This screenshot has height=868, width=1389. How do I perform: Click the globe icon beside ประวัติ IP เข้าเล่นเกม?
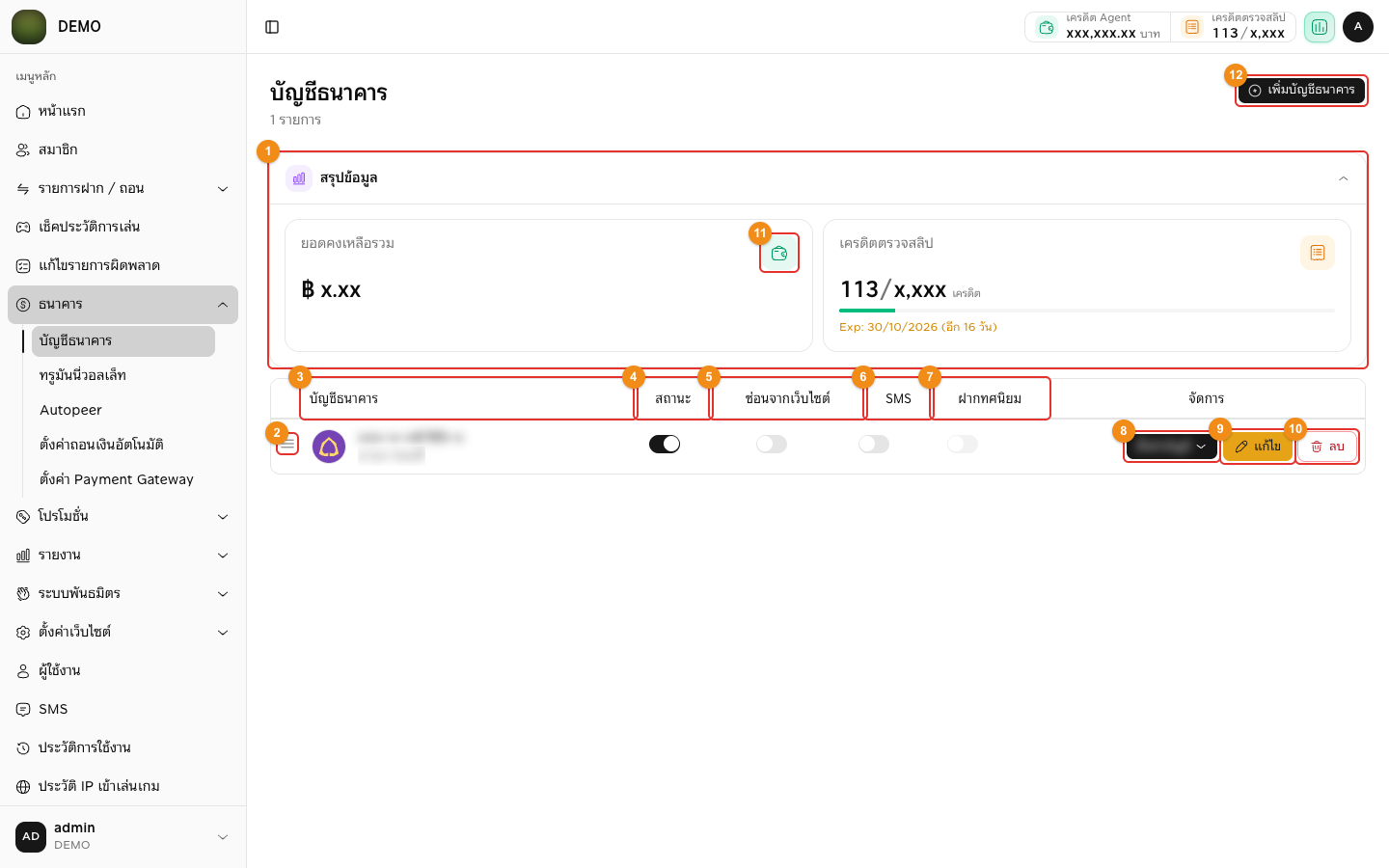click(x=23, y=787)
